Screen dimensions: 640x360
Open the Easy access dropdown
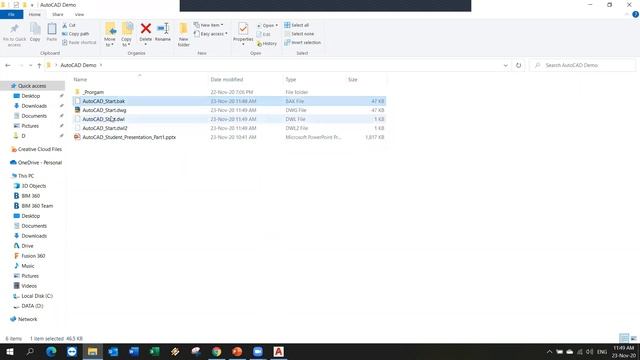pos(211,34)
